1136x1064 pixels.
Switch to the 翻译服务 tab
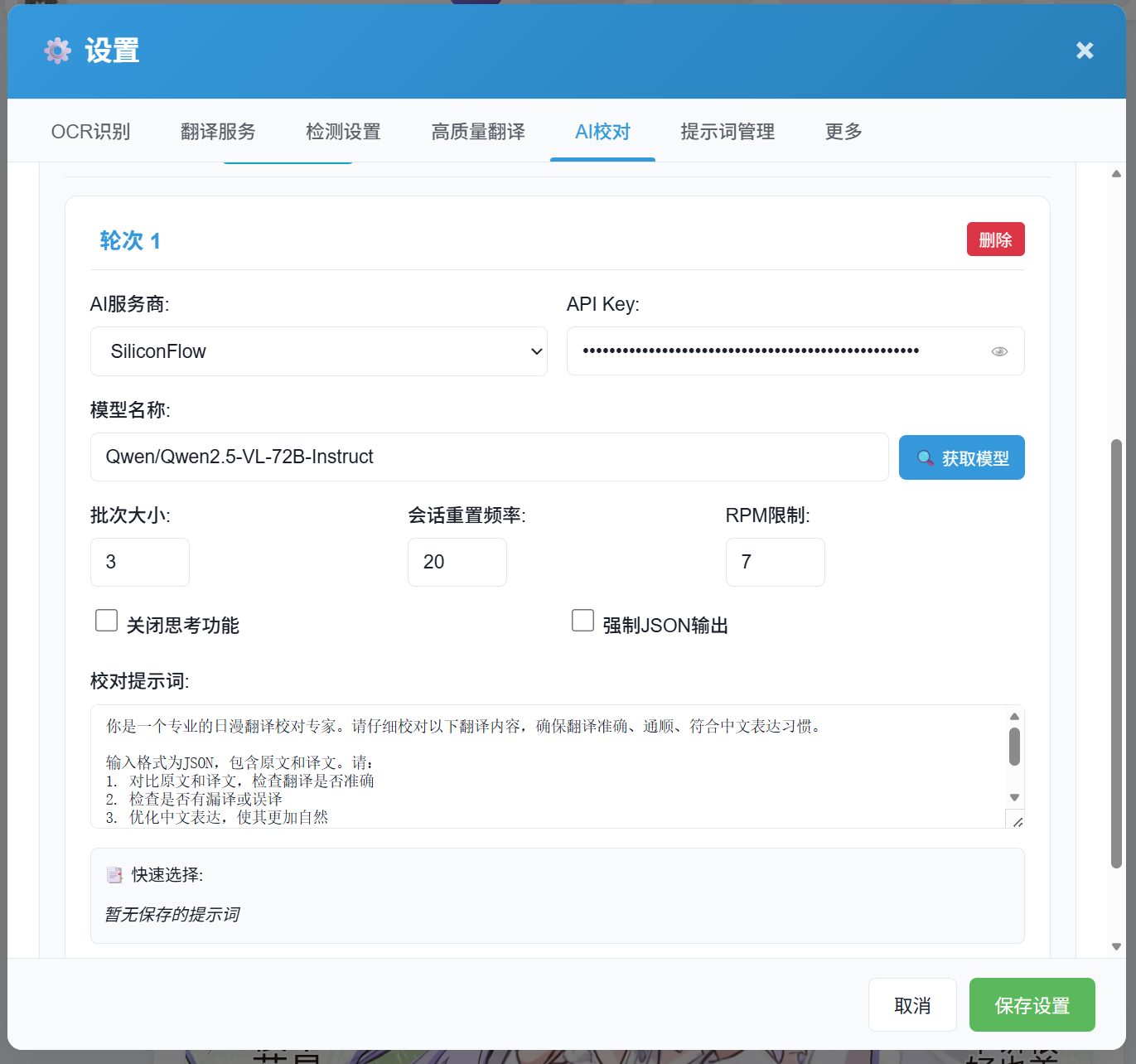218,132
